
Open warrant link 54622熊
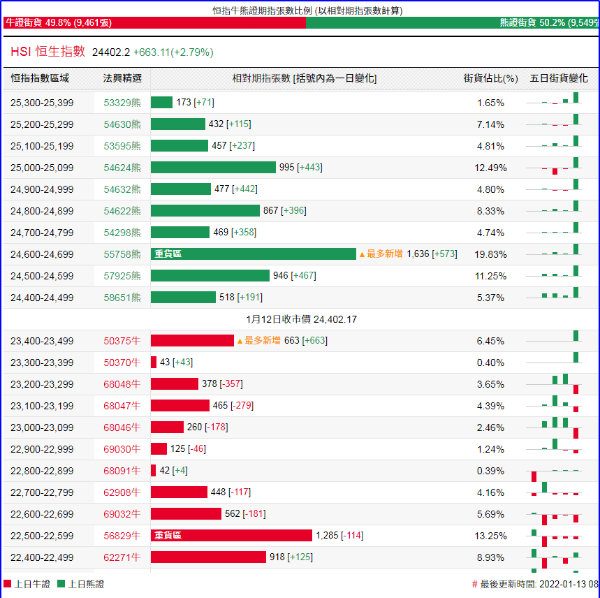pyautogui.click(x=122, y=211)
